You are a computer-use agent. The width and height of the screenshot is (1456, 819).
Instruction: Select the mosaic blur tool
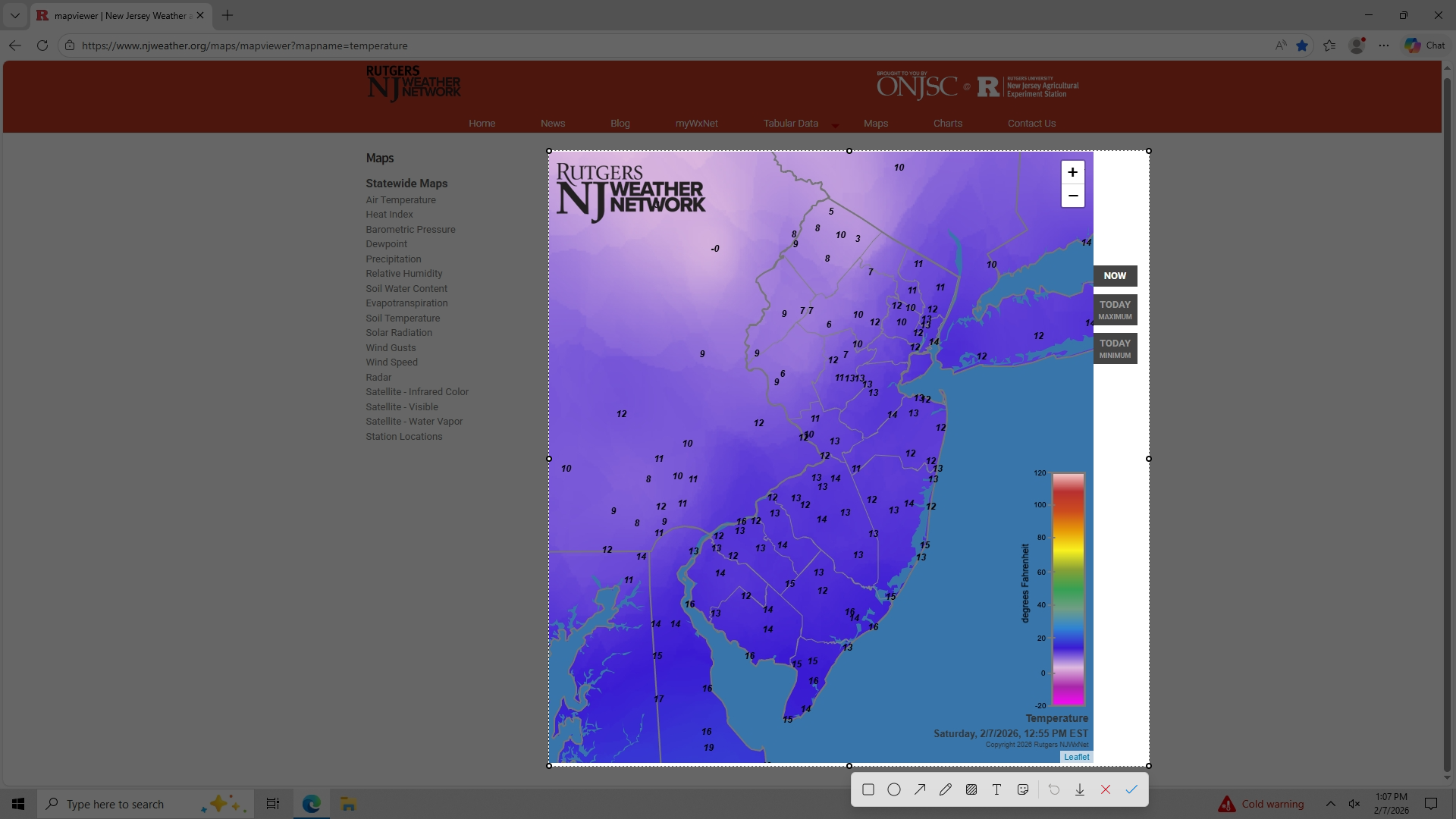tap(971, 789)
